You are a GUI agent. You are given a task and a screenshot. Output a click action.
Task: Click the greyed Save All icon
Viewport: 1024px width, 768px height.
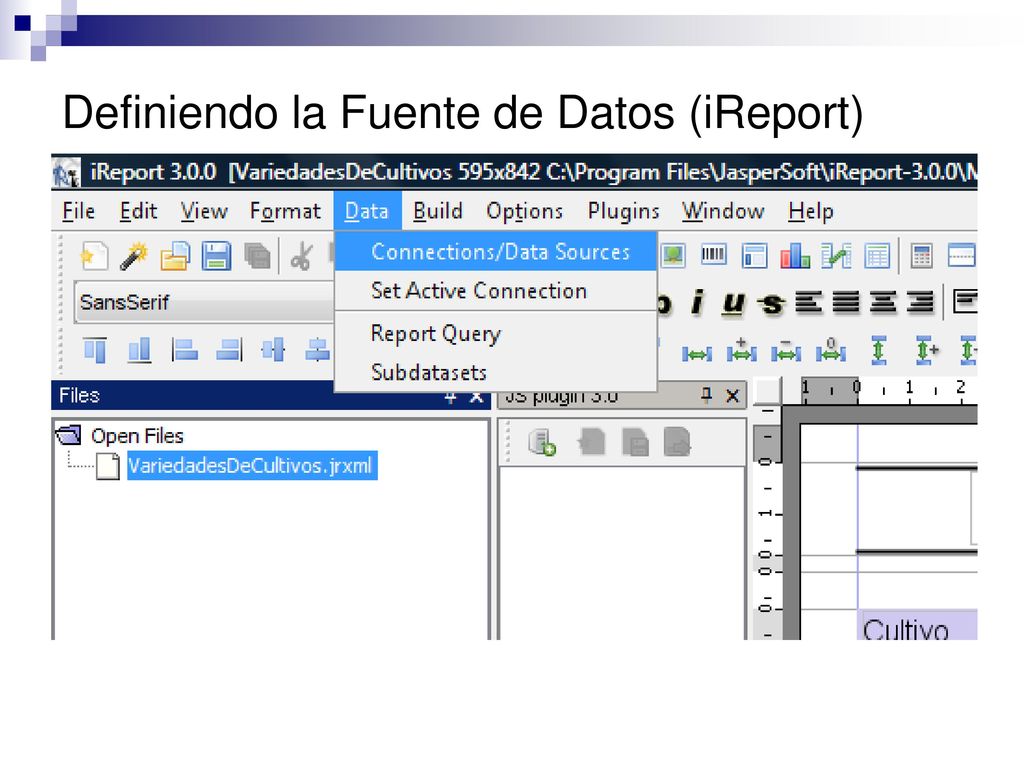[x=257, y=256]
